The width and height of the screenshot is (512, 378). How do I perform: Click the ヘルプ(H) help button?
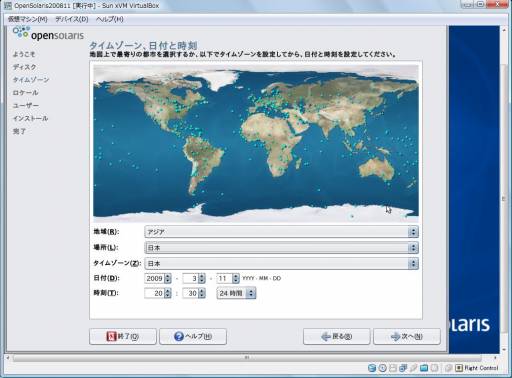(193, 336)
